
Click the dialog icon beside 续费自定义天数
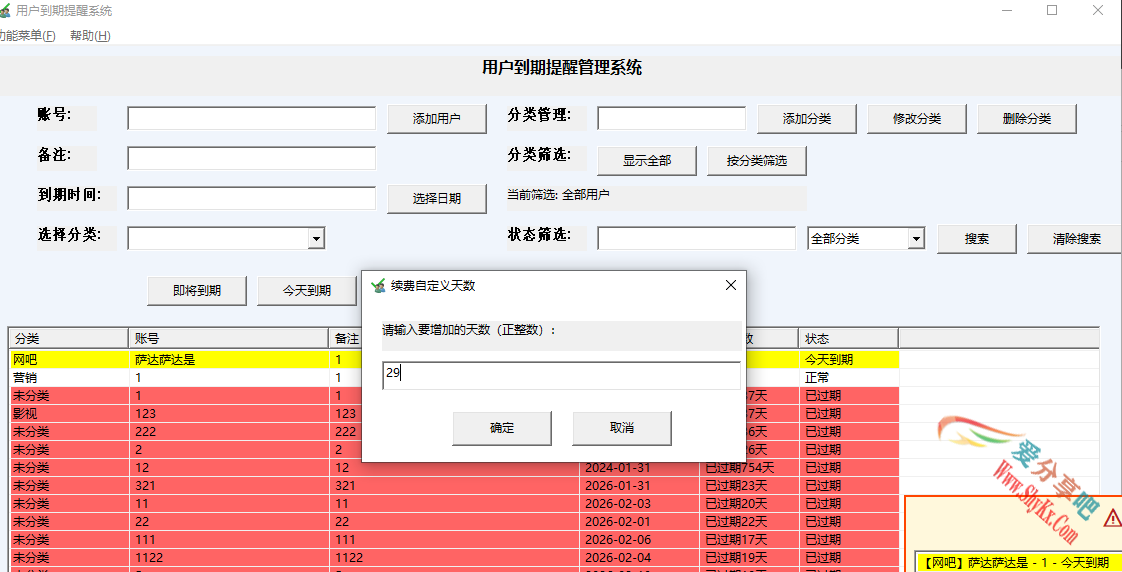coord(379,286)
